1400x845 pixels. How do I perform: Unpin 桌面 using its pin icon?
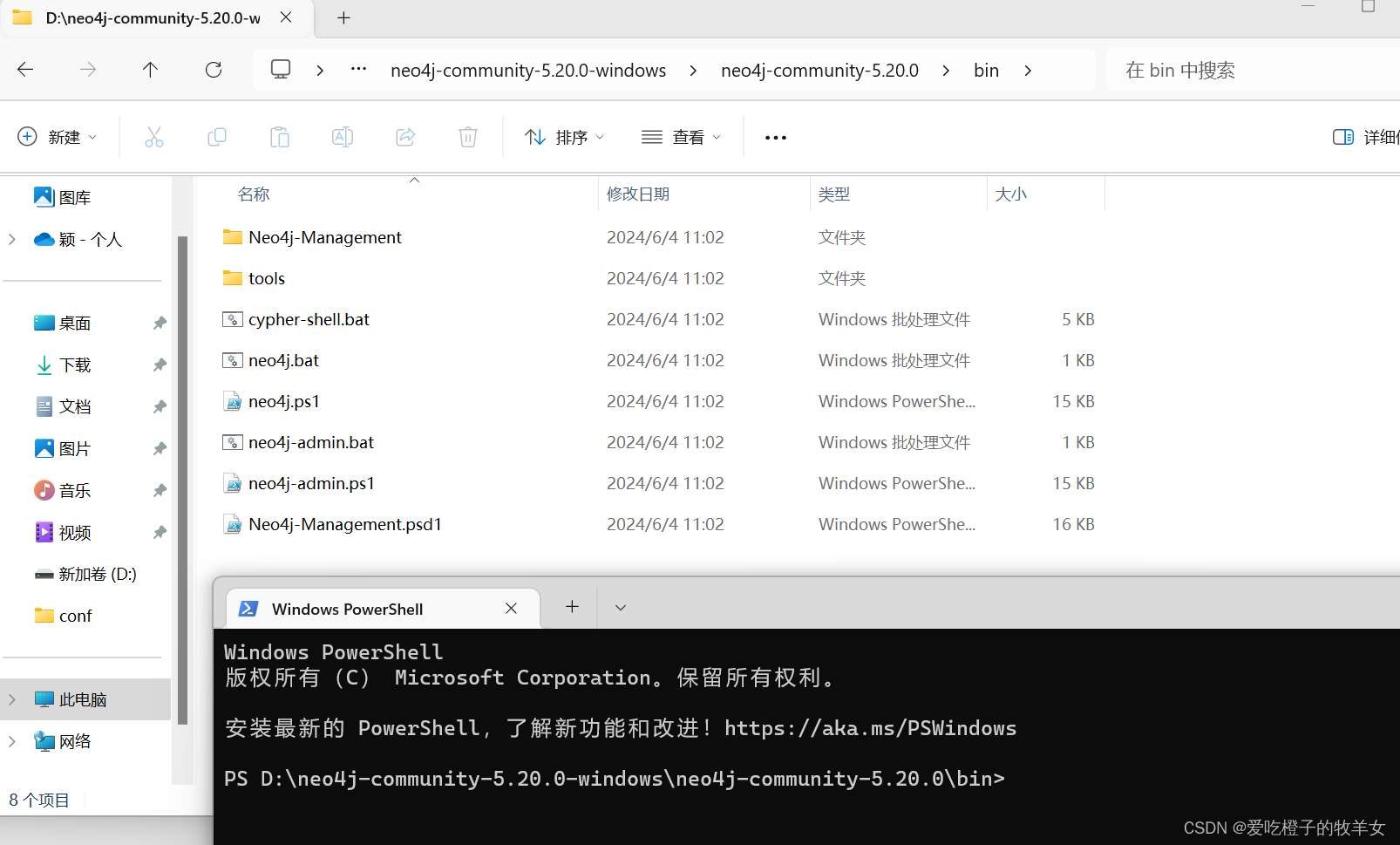click(160, 323)
